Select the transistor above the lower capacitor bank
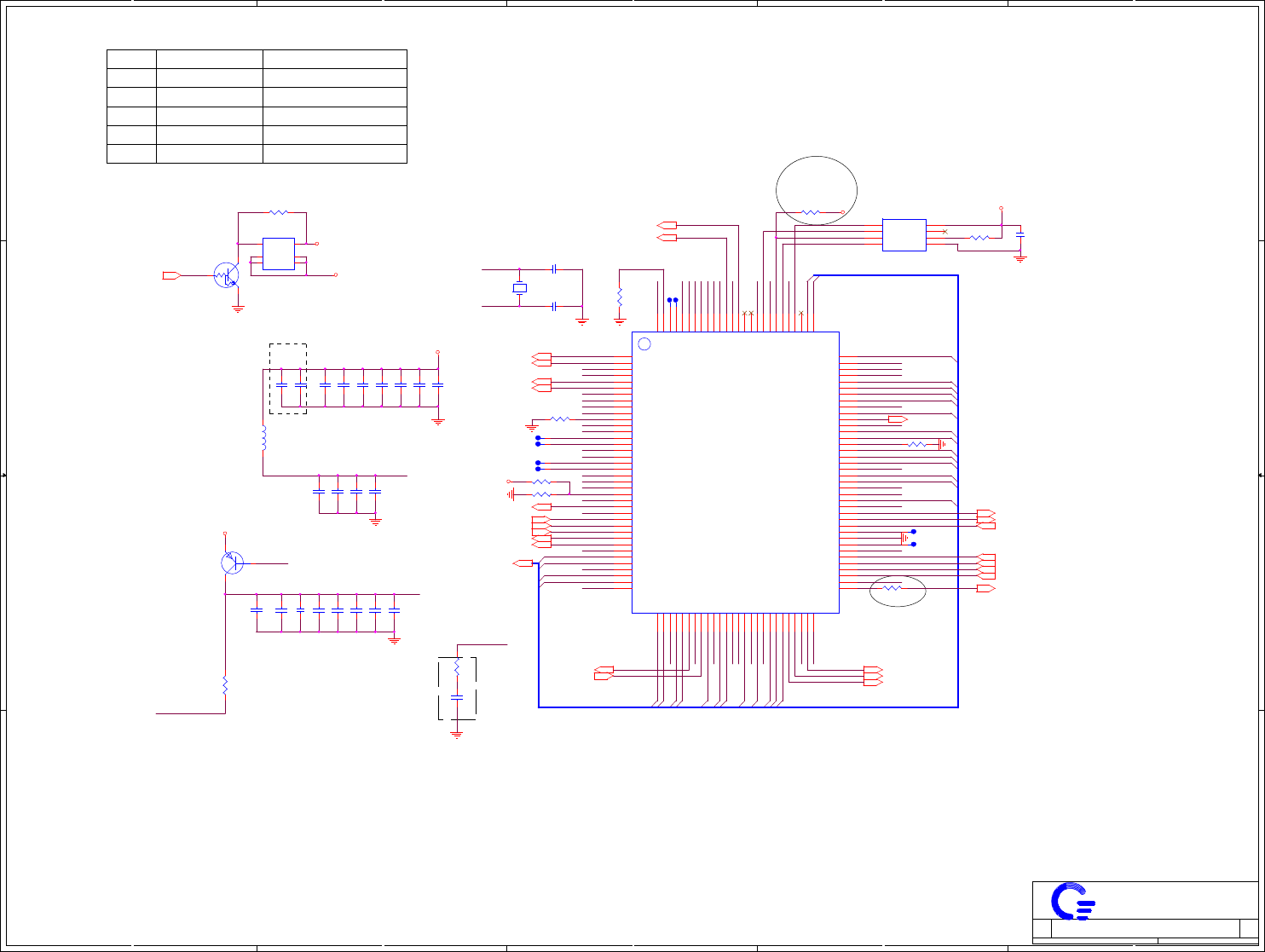The image size is (1265, 952). click(232, 563)
